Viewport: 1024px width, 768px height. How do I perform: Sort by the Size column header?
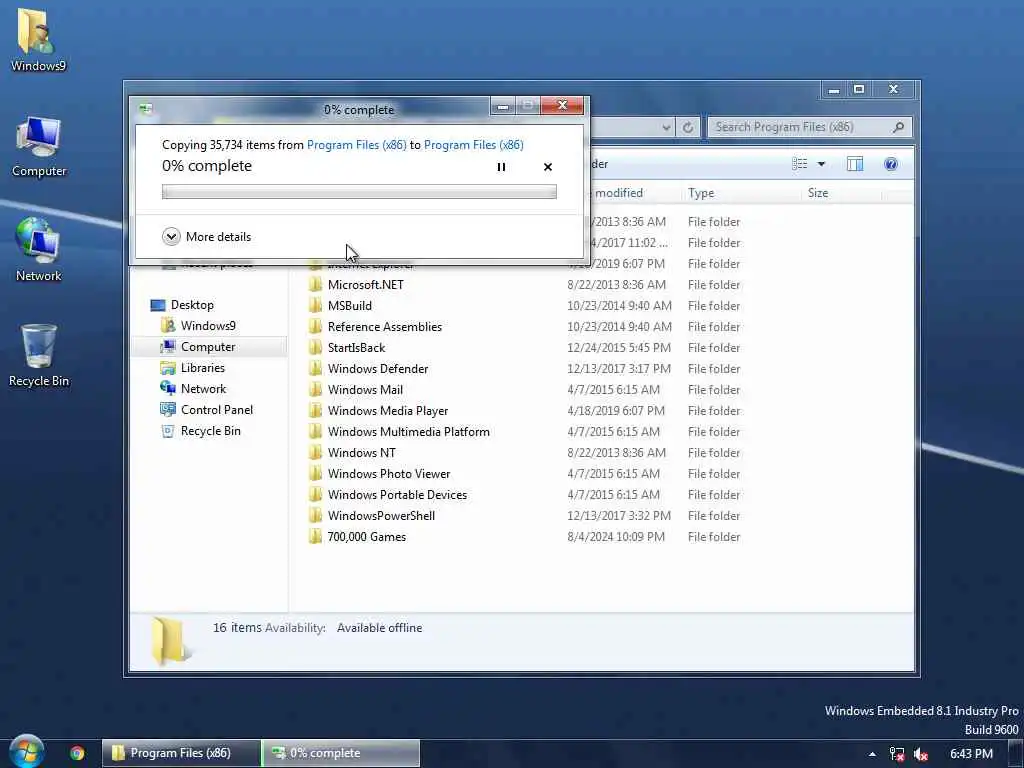(841, 193)
